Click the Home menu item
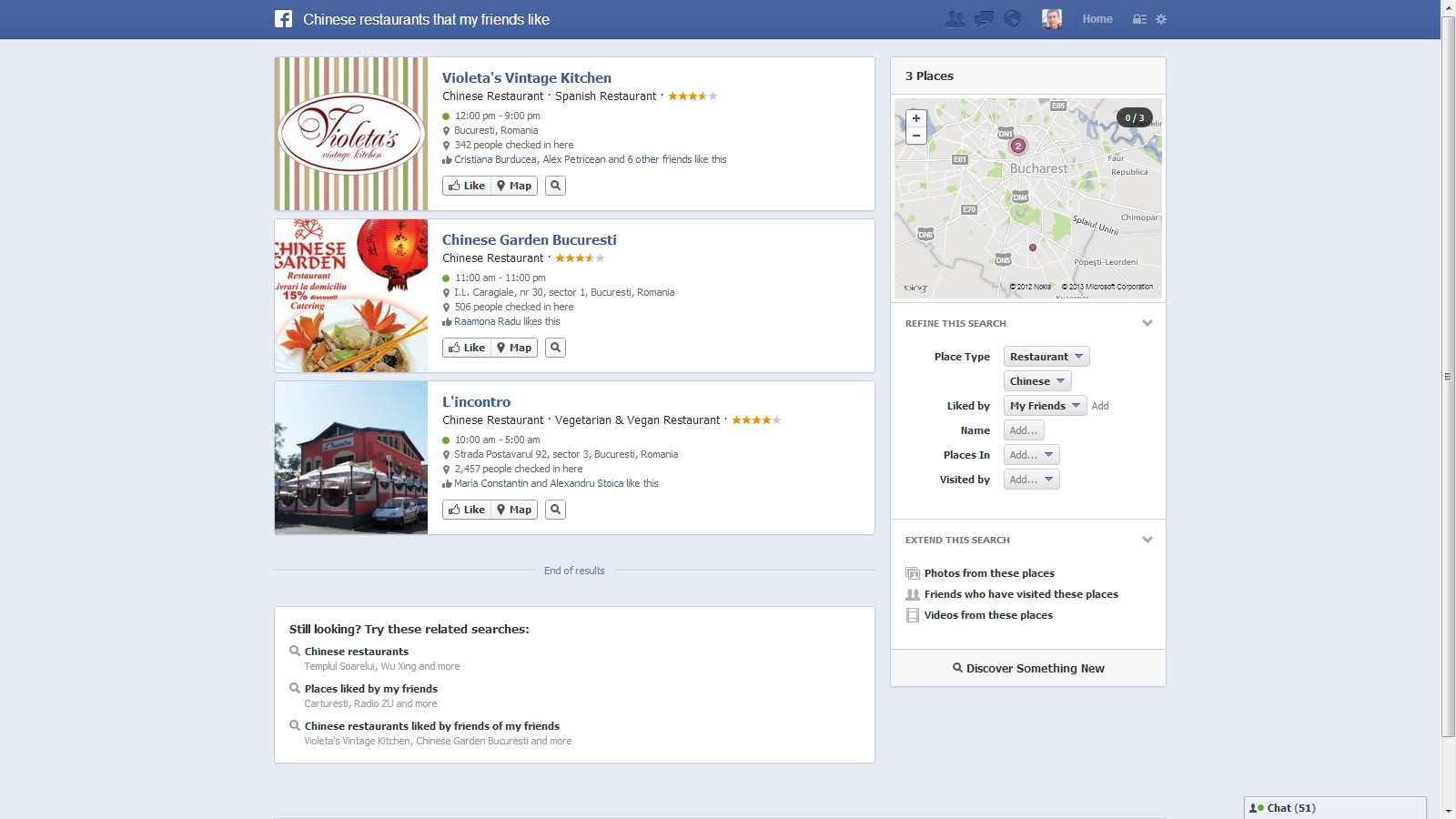This screenshot has width=1456, height=819. pos(1097,18)
